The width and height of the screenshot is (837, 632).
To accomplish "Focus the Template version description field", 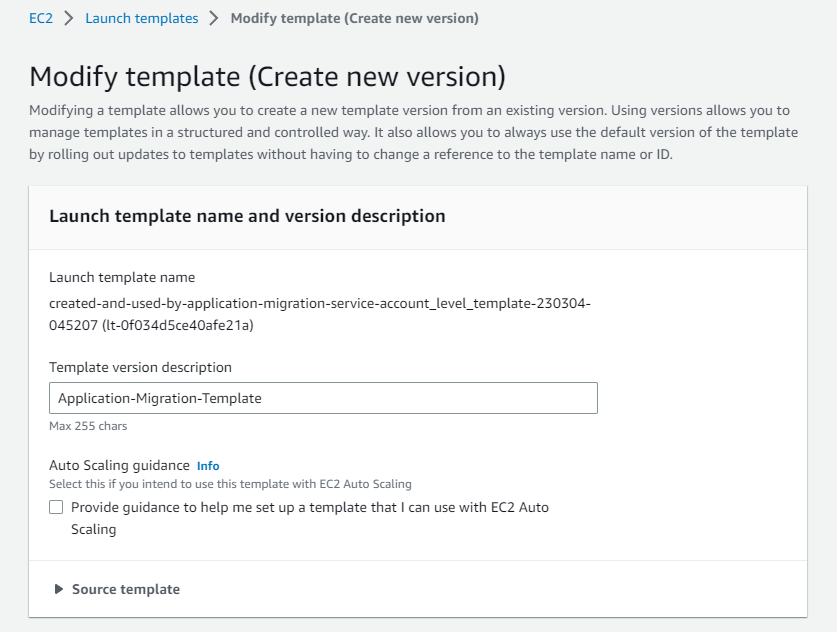I will pyautogui.click(x=323, y=398).
